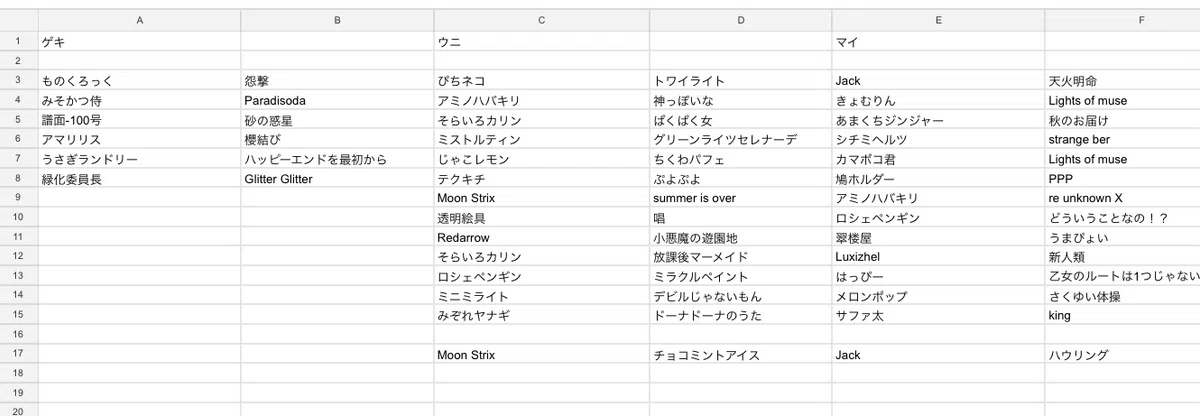Click the Redarrow cell
Viewport: 1200px width, 416px height.
point(541,238)
